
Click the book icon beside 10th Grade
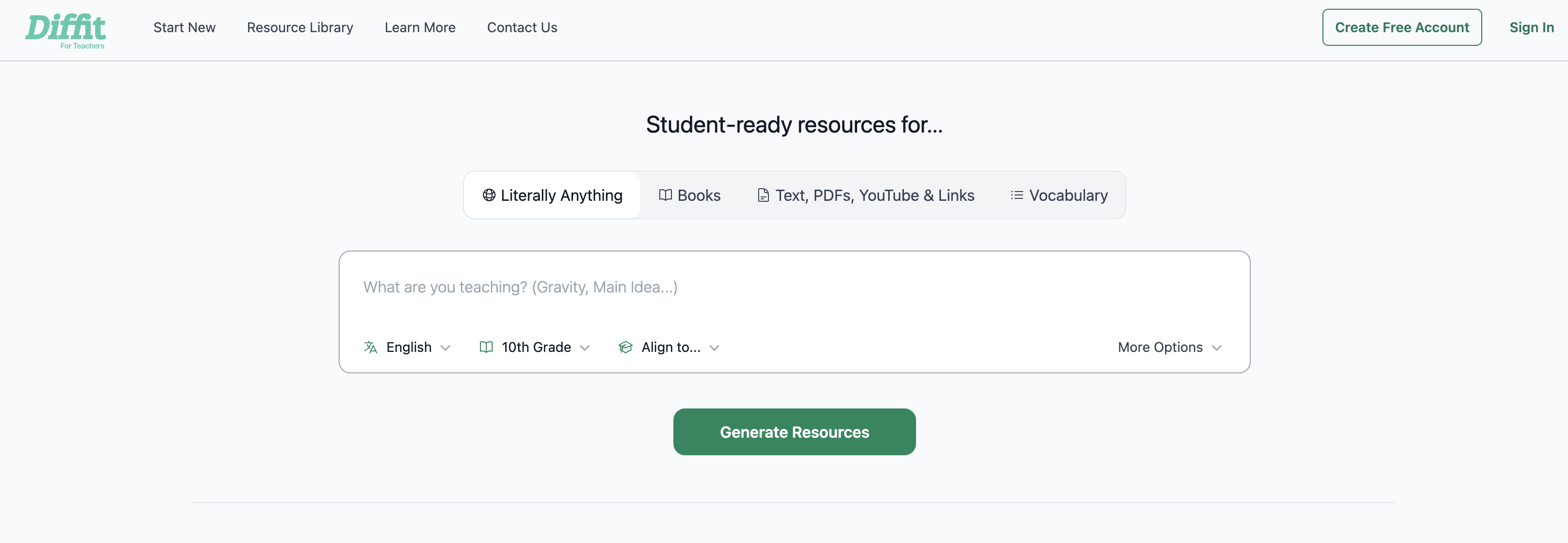pyautogui.click(x=486, y=347)
